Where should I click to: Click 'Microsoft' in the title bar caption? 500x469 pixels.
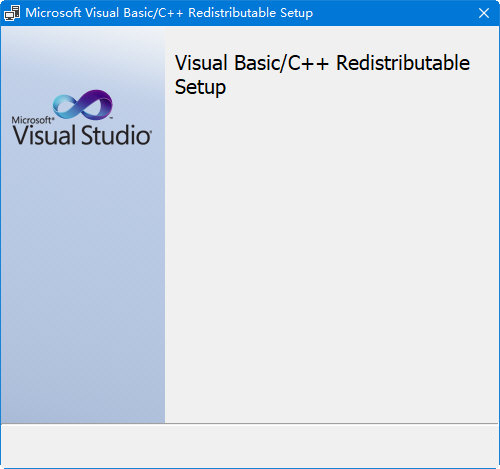point(53,13)
